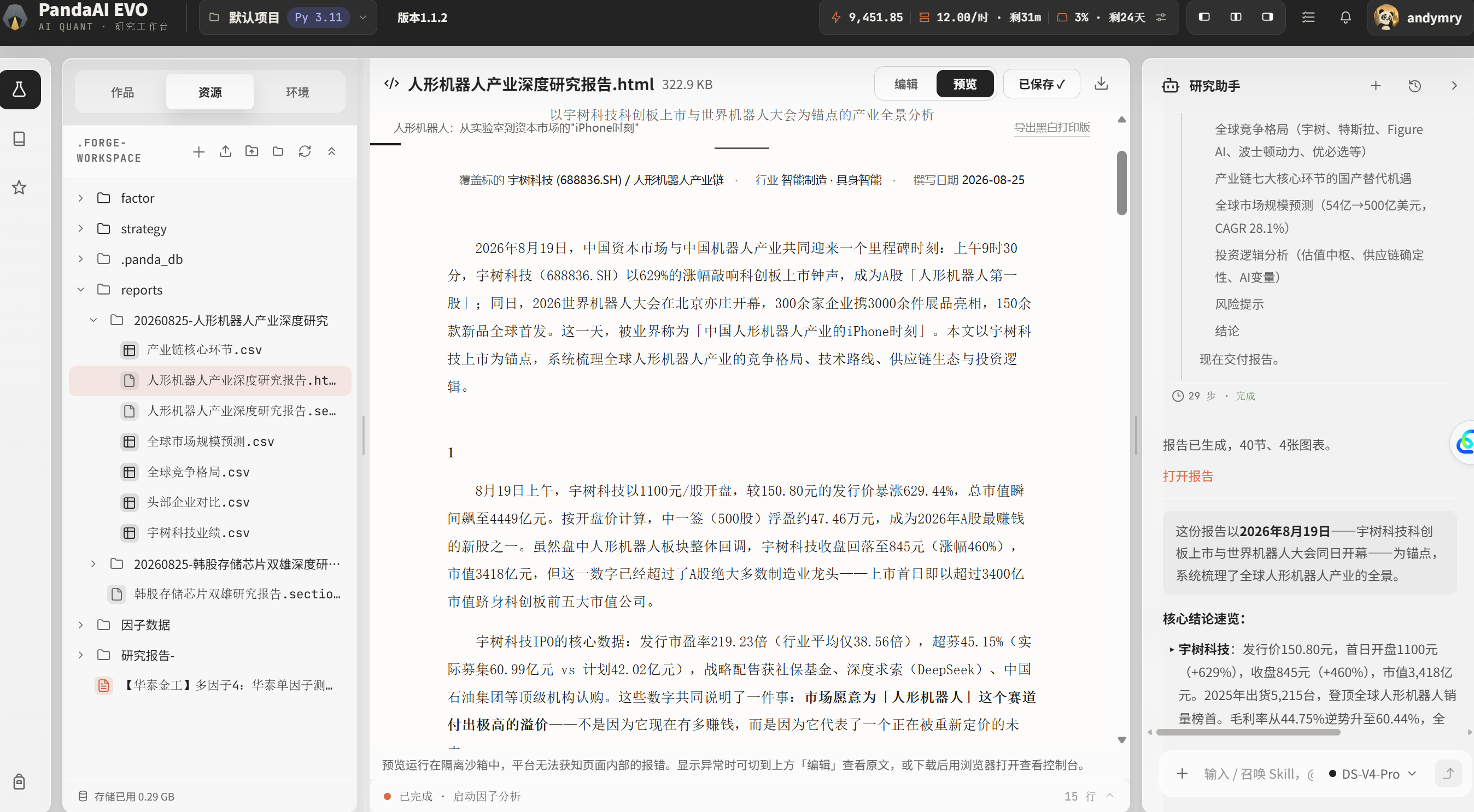Toggle the right panel layout button
This screenshot has height=812, width=1474.
coord(1267,17)
